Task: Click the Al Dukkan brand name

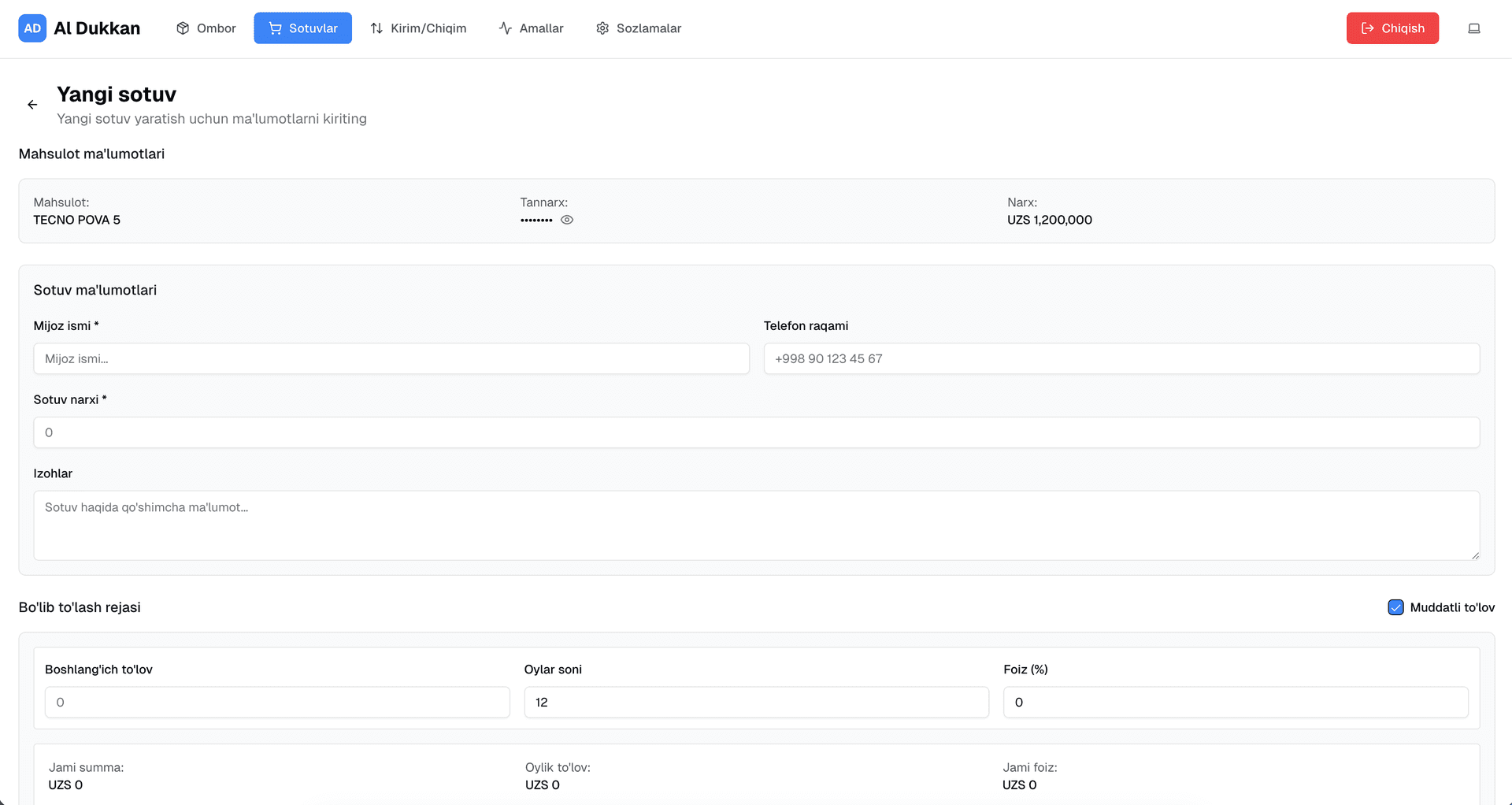Action: [x=97, y=28]
